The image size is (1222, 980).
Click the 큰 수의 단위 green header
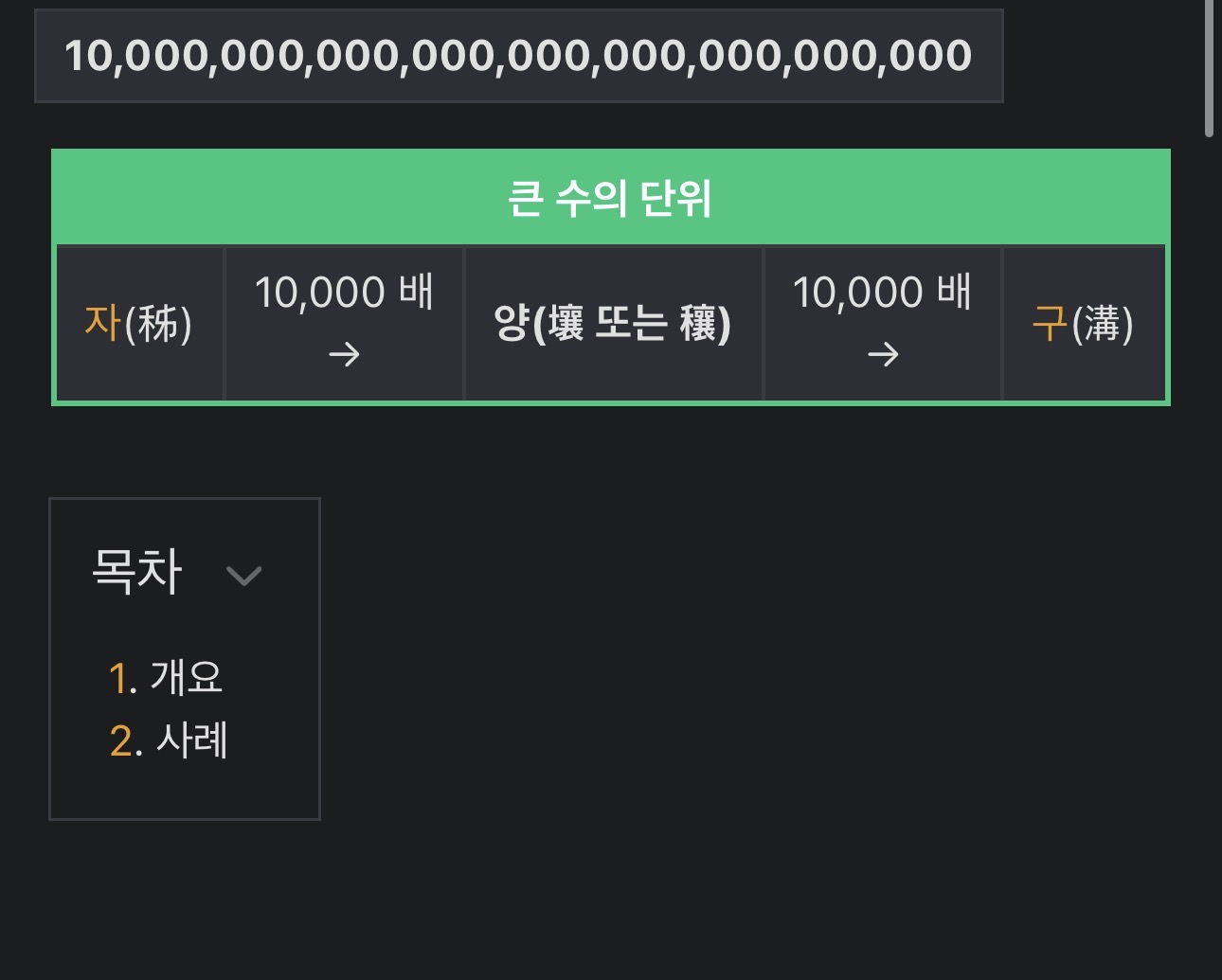[610, 199]
